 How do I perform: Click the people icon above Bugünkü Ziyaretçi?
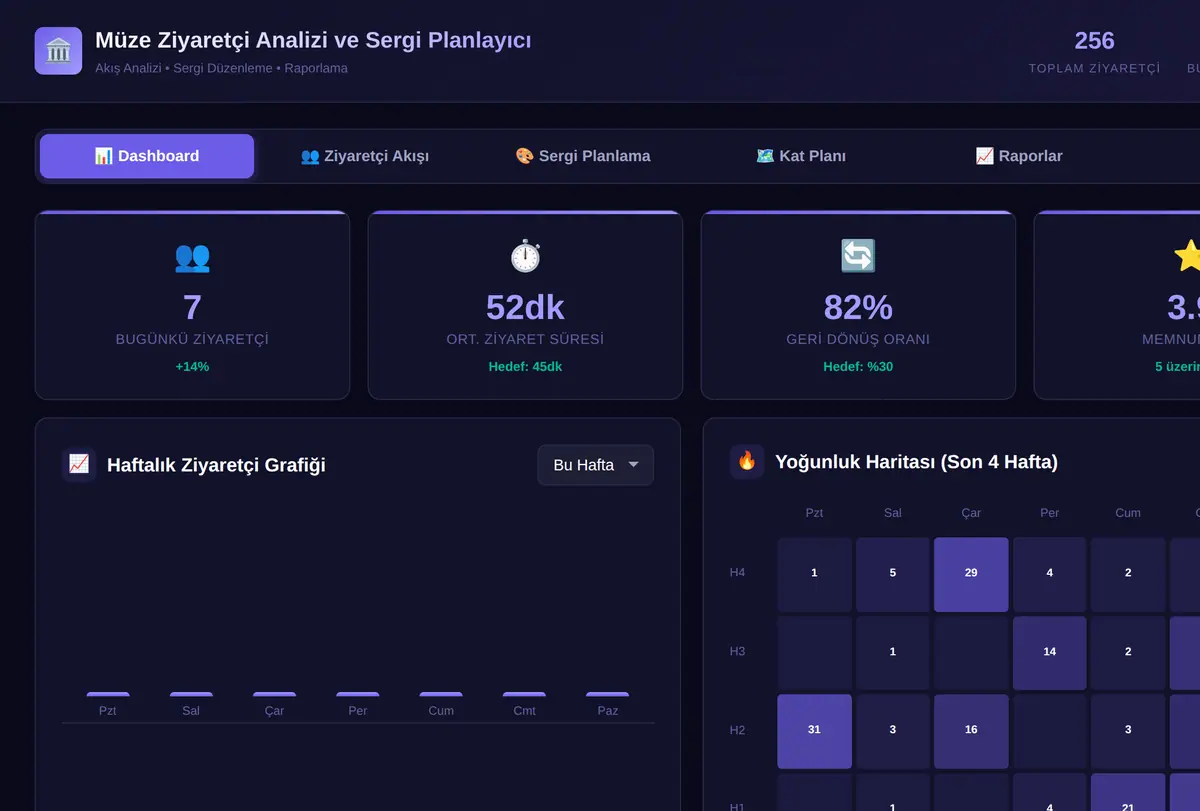[x=192, y=256]
